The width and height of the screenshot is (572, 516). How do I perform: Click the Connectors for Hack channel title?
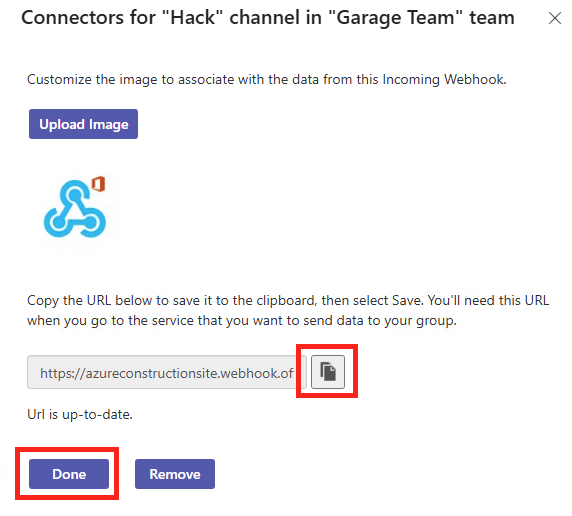point(268,18)
